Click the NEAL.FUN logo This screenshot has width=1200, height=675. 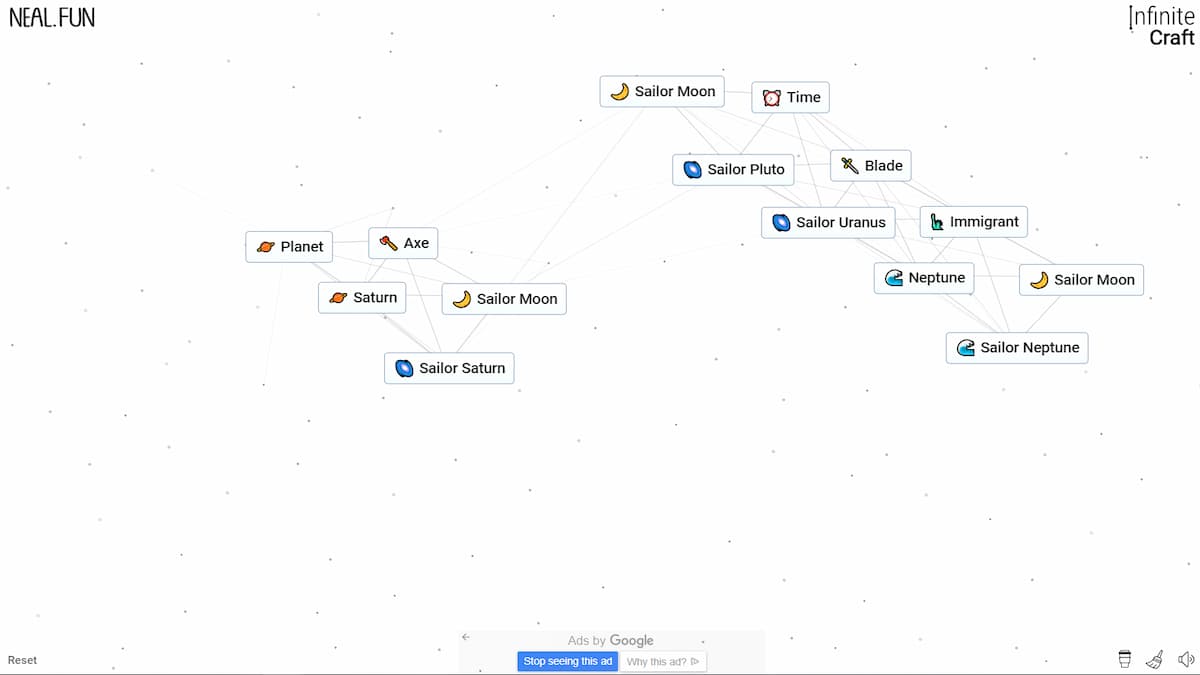(52, 17)
